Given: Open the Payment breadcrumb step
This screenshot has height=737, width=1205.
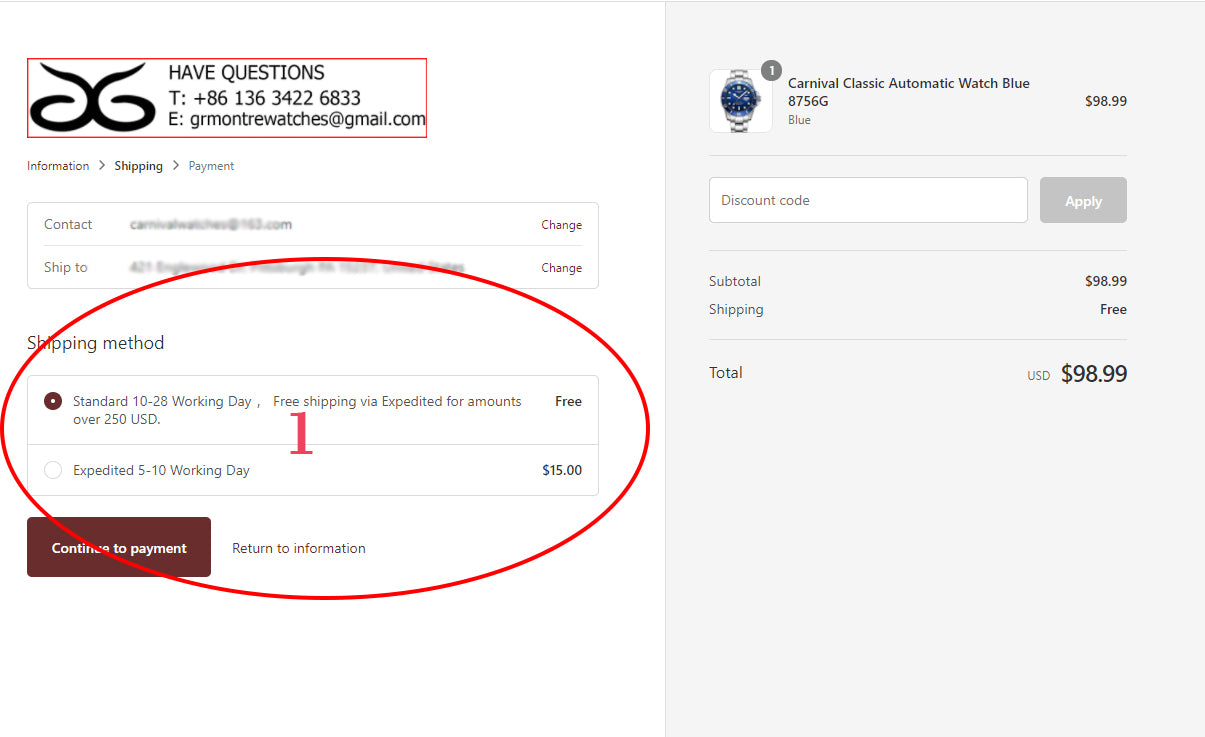Looking at the screenshot, I should click(211, 166).
